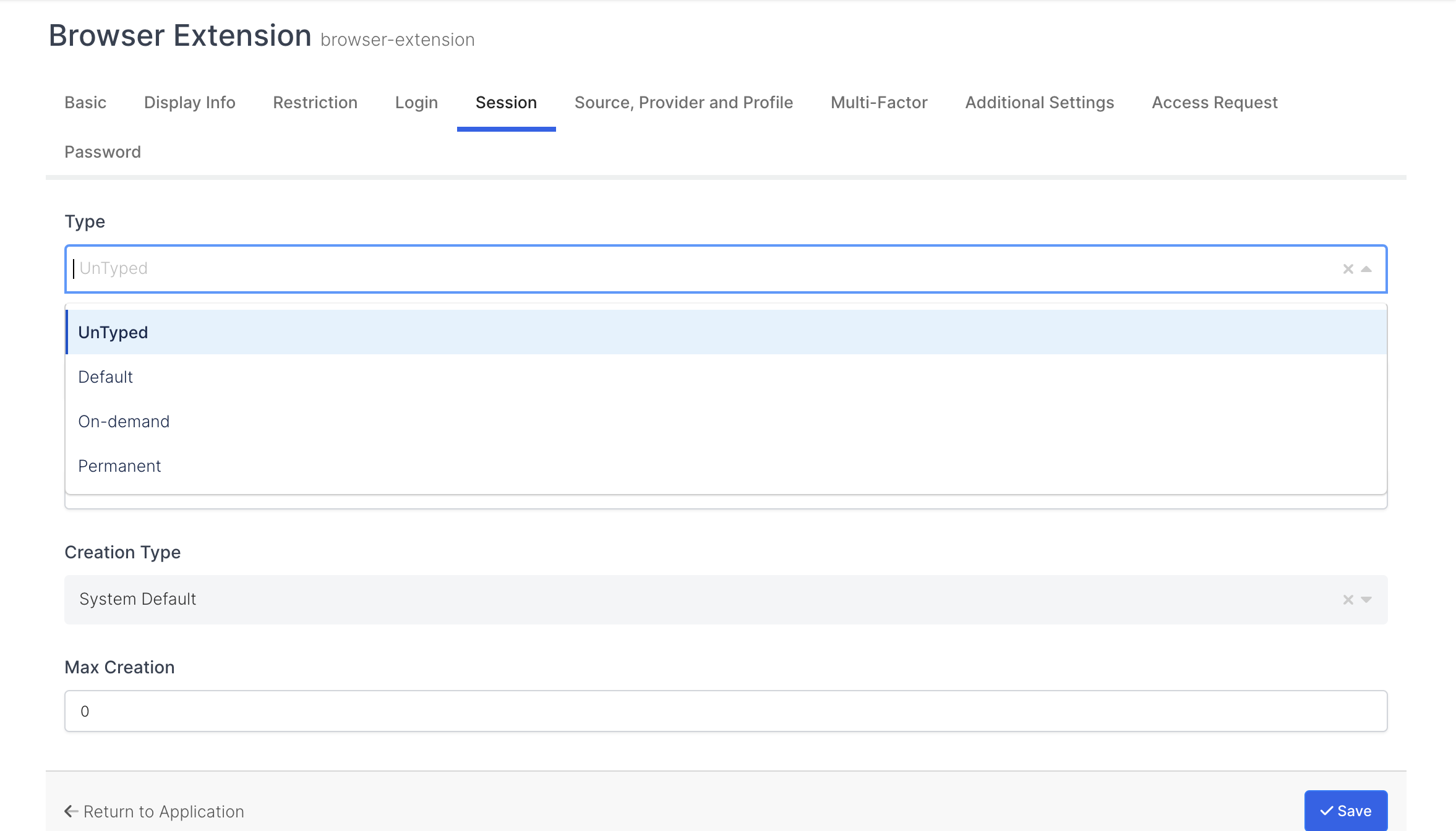This screenshot has height=831, width=1456.
Task: Switch to the Multi-Factor tab
Action: pos(879,102)
